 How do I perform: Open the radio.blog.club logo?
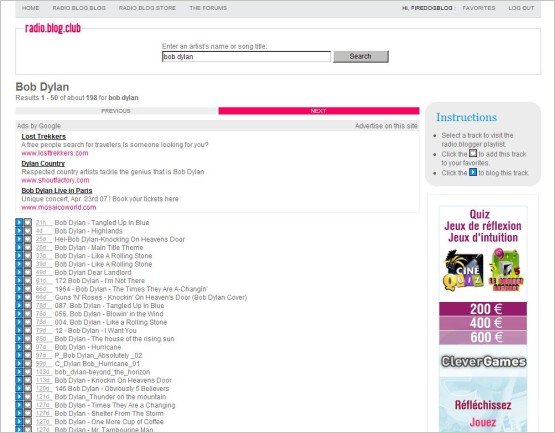[x=53, y=28]
